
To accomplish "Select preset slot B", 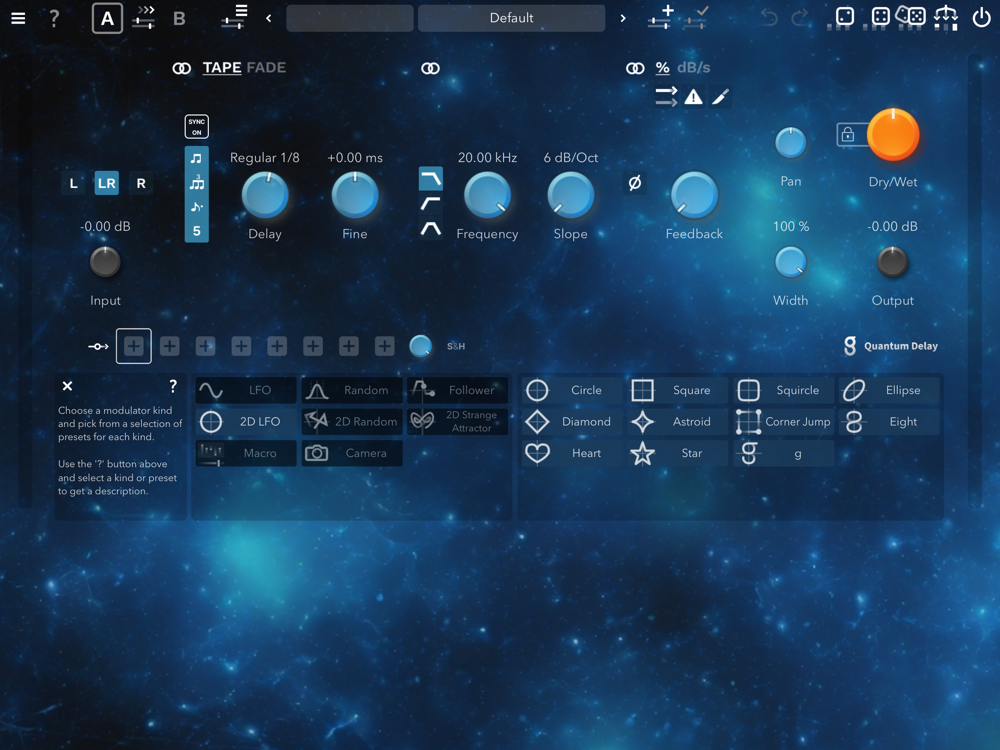I will [x=179, y=18].
